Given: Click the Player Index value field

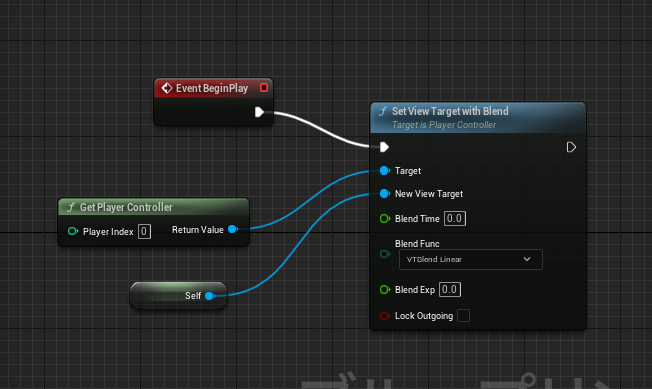Looking at the screenshot, I should click(x=144, y=231).
